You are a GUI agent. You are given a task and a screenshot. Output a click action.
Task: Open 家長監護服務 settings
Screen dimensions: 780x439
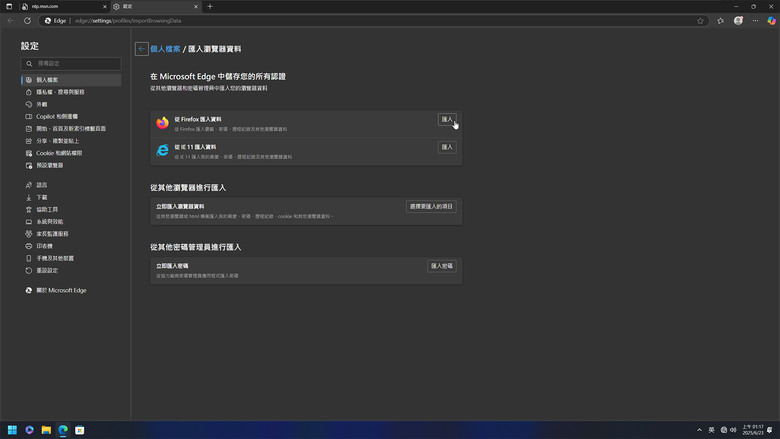point(71,234)
